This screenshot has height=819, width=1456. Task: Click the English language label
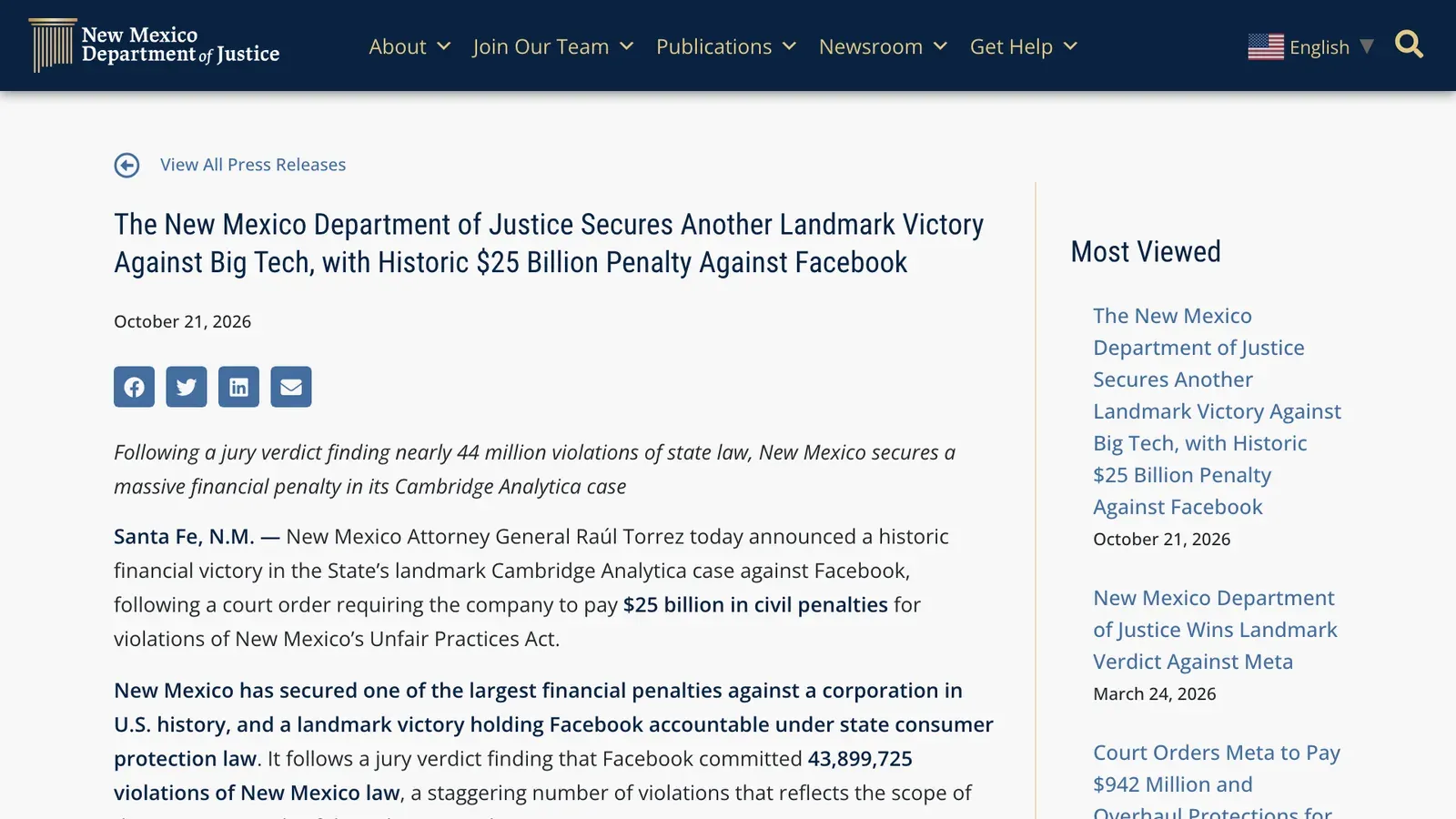[1319, 47]
